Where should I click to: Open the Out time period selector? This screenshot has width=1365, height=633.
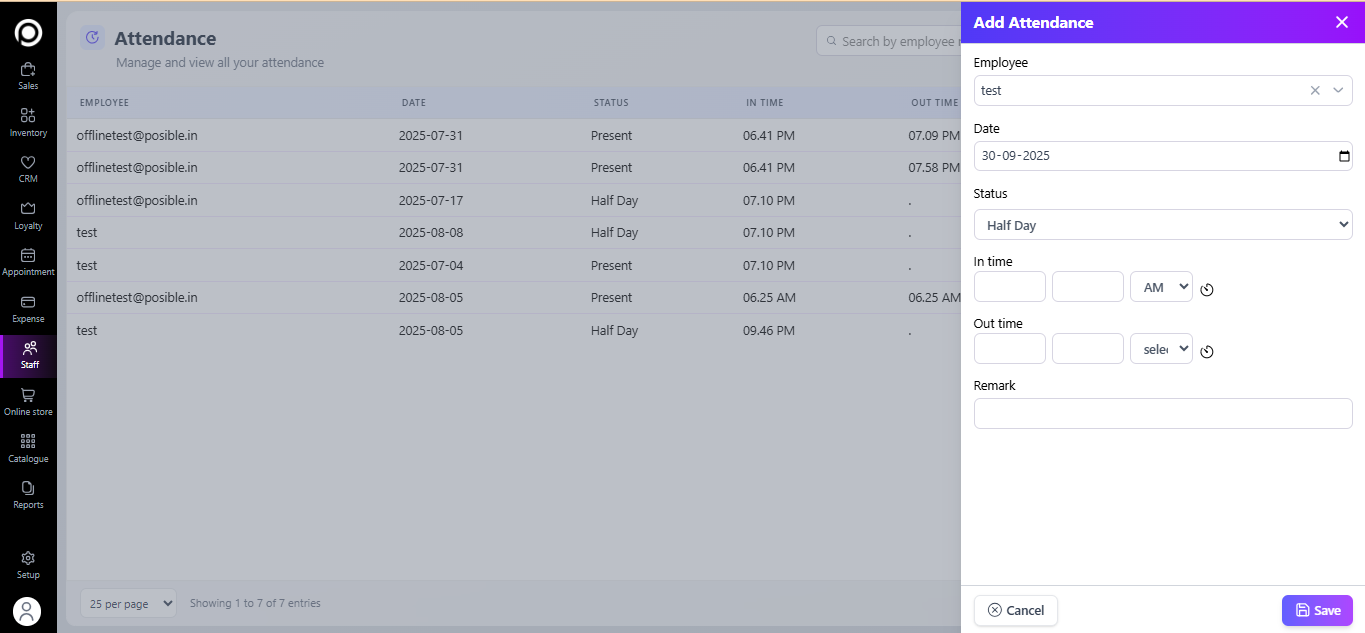[x=1161, y=349]
